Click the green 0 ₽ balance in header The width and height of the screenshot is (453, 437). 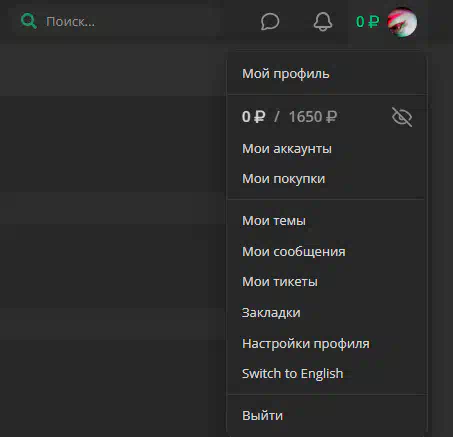[x=368, y=22]
